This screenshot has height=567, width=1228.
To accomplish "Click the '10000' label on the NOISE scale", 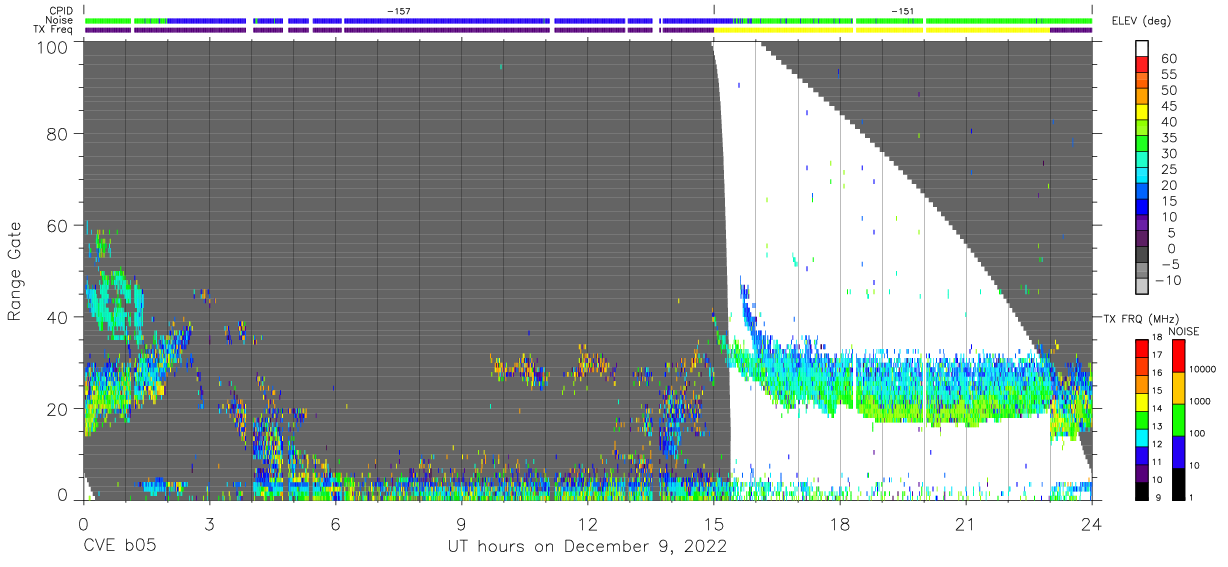I will point(1202,369).
